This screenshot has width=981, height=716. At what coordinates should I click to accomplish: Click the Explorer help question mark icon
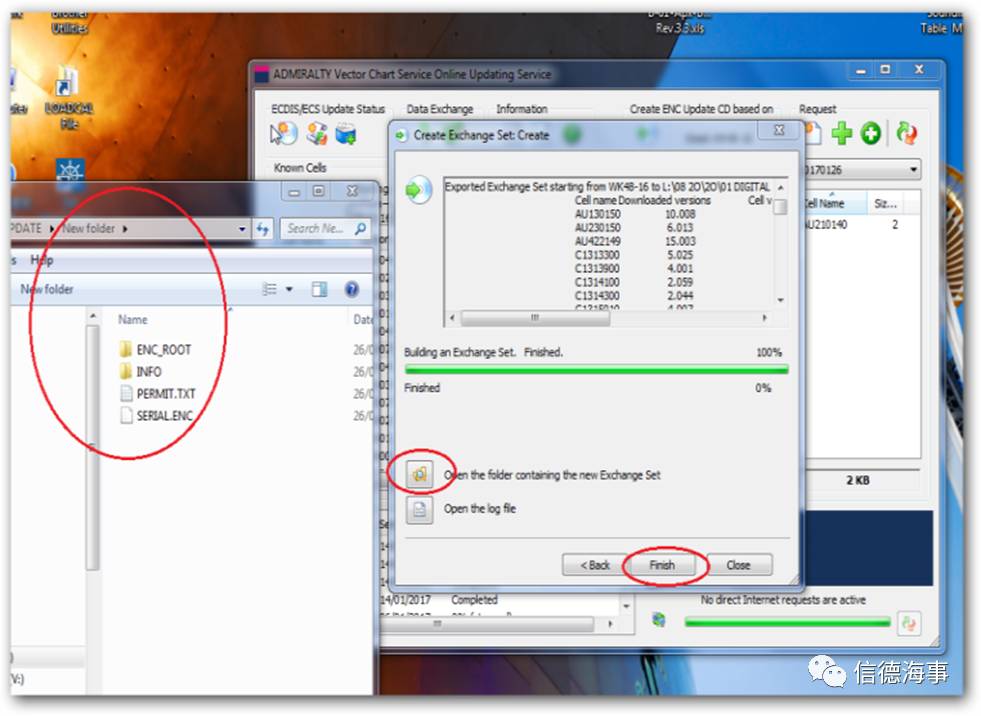click(x=352, y=289)
